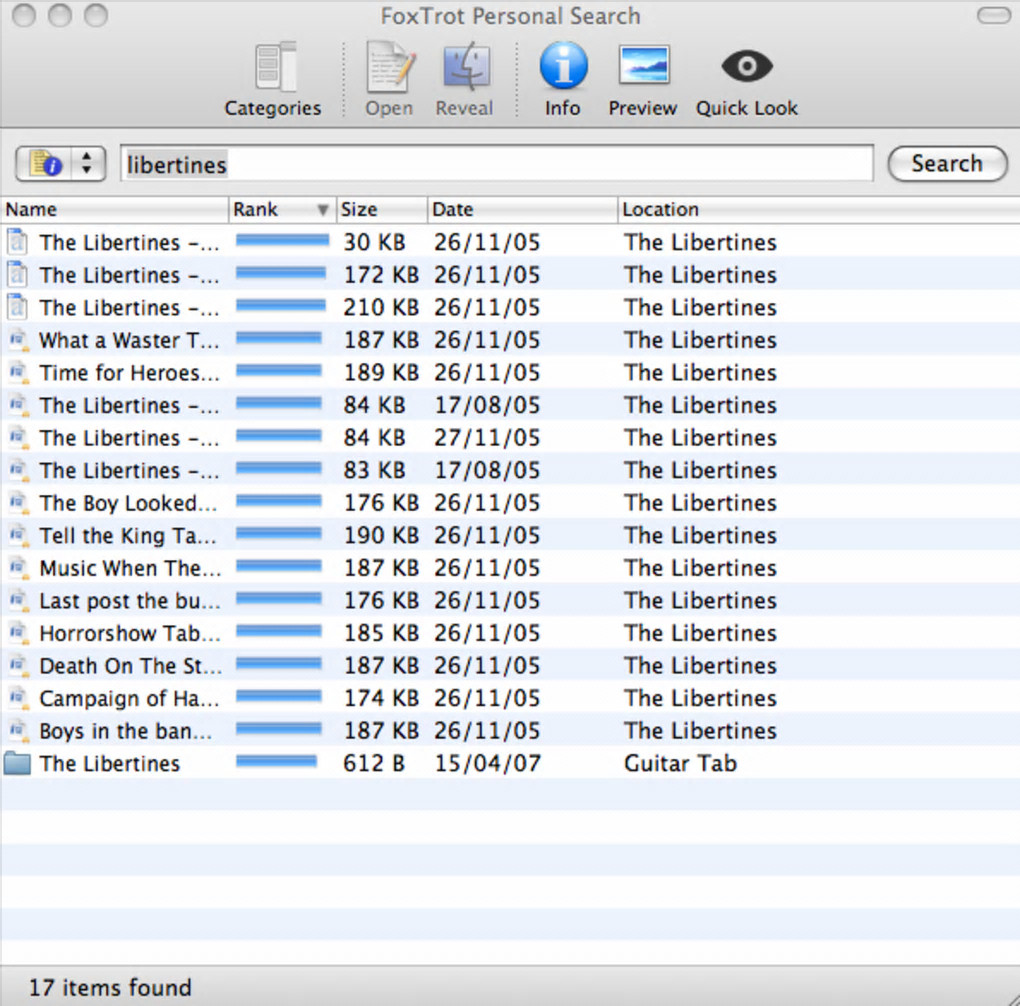Image resolution: width=1020 pixels, height=1006 pixels.
Task: Click the 189 KB size cell
Action: coord(381,372)
